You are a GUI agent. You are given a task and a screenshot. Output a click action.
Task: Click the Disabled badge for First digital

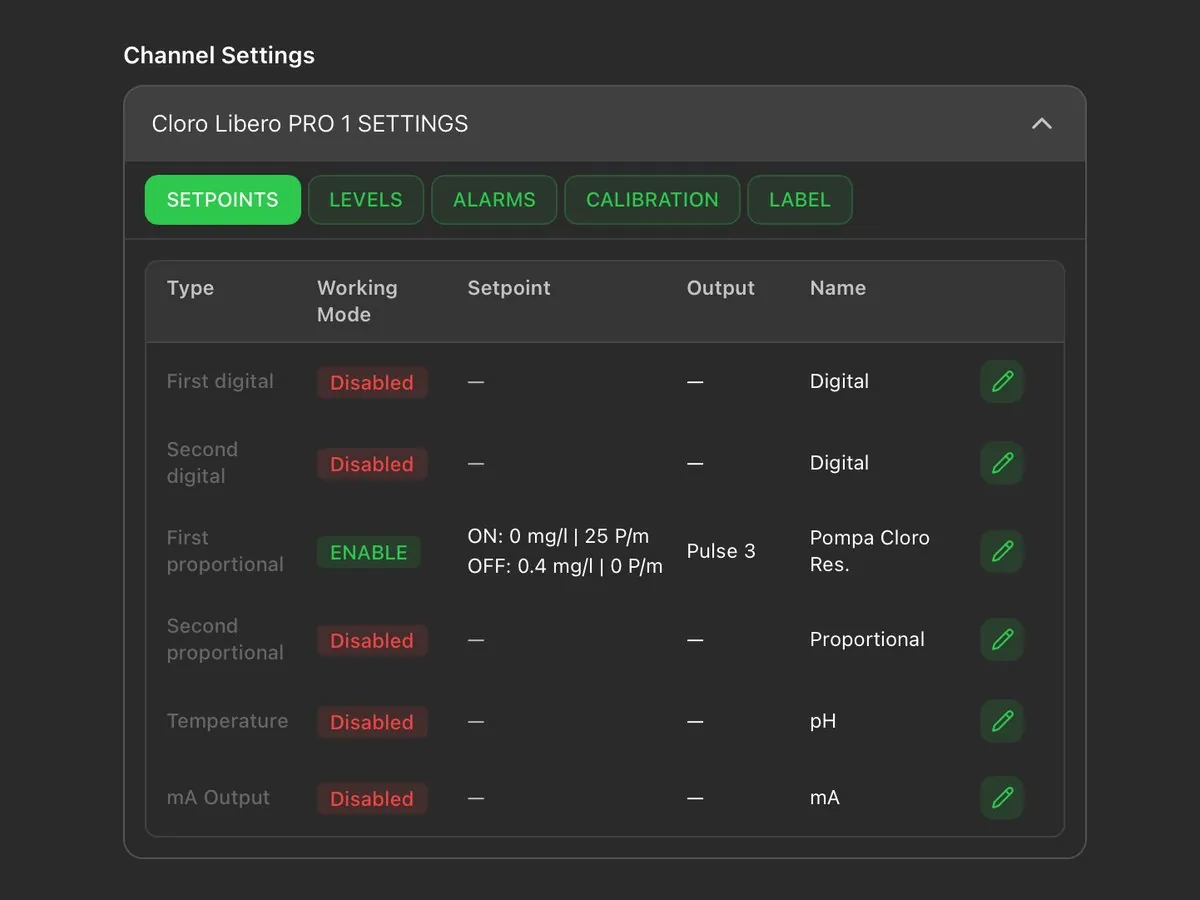(x=372, y=382)
